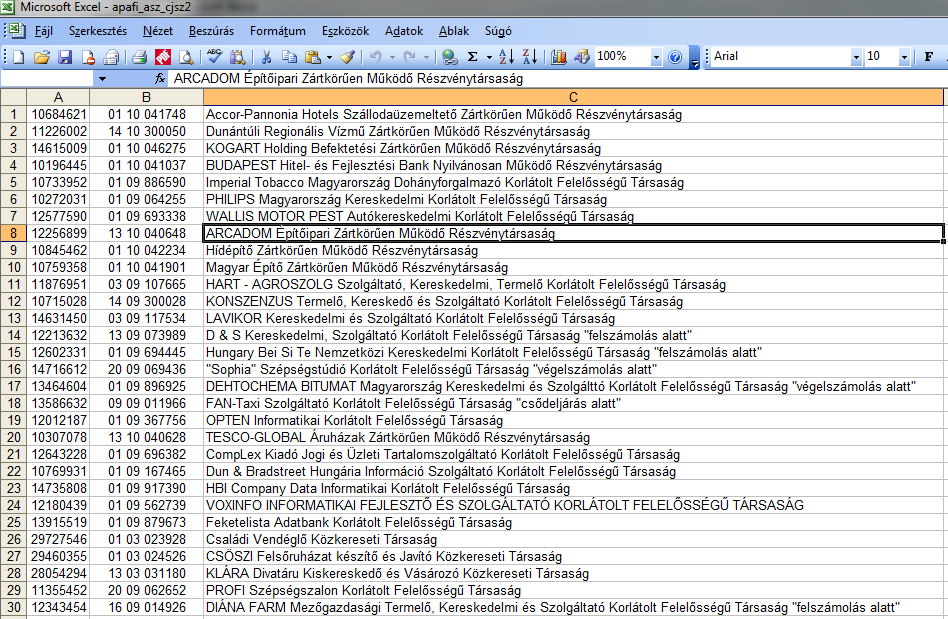Select row 20 header

pos(13,437)
